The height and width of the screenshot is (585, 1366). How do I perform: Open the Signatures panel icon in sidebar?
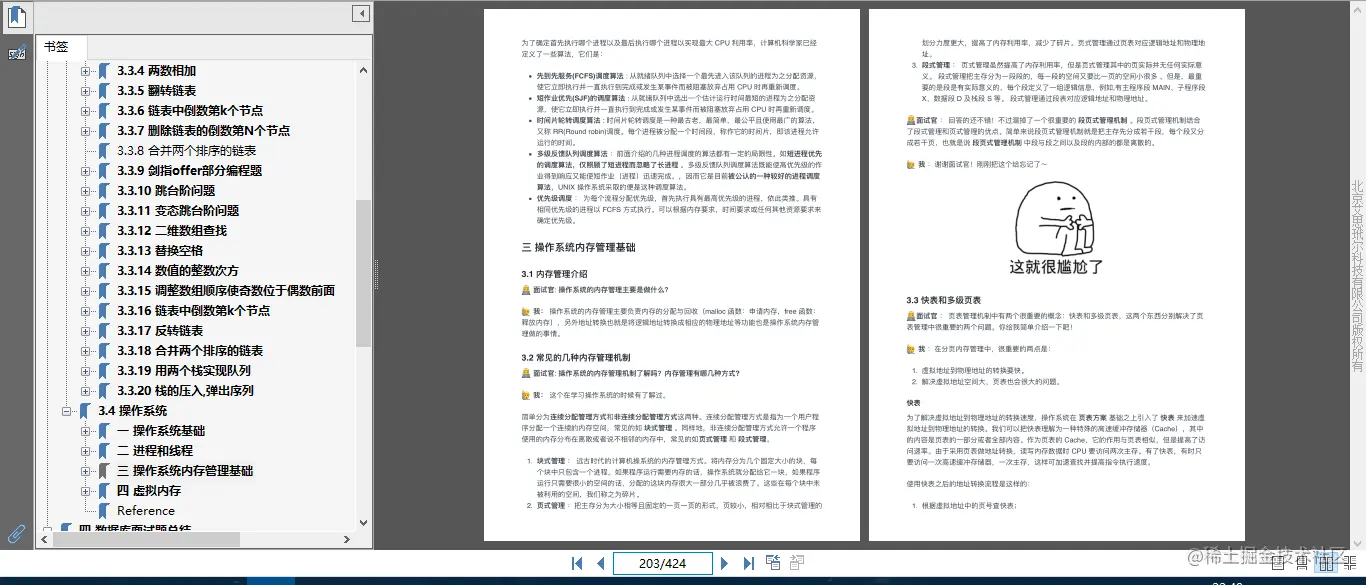(x=17, y=53)
